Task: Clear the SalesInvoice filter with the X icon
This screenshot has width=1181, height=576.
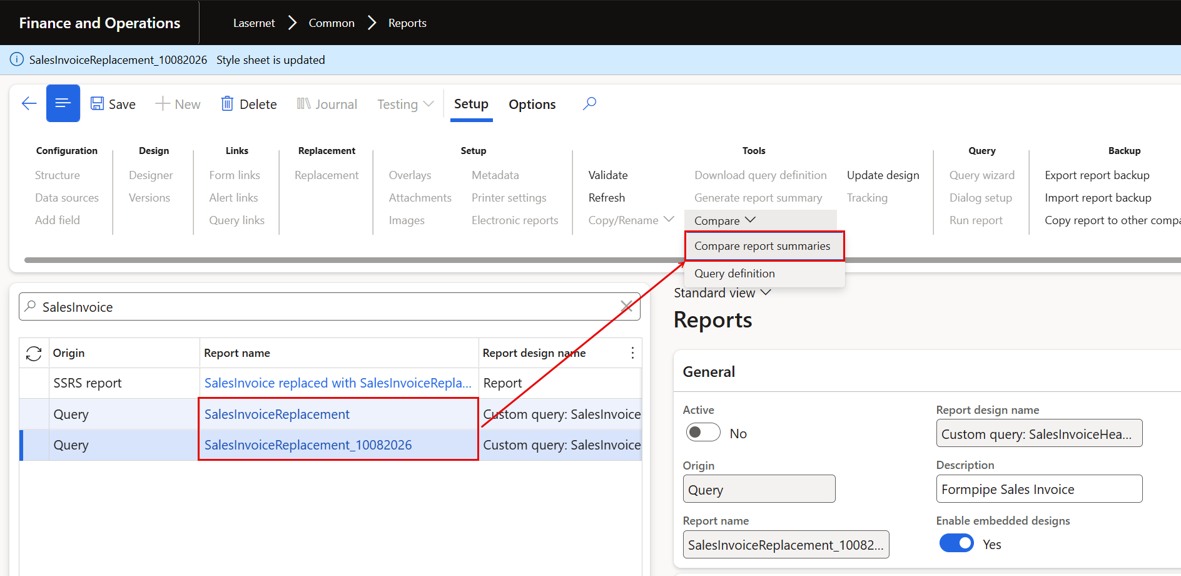Action: [x=627, y=306]
